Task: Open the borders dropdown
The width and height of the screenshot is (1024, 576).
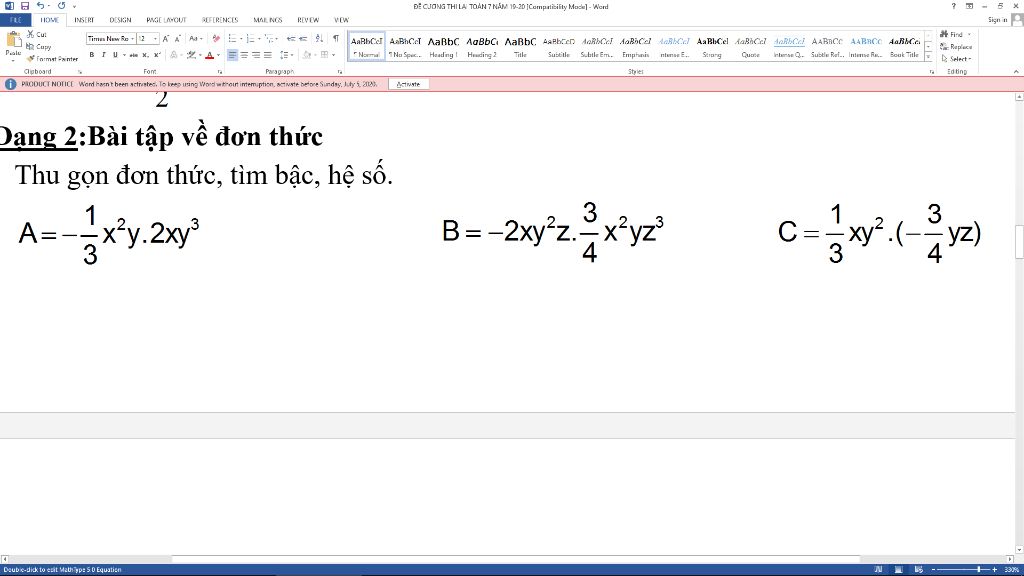Action: pos(333,55)
